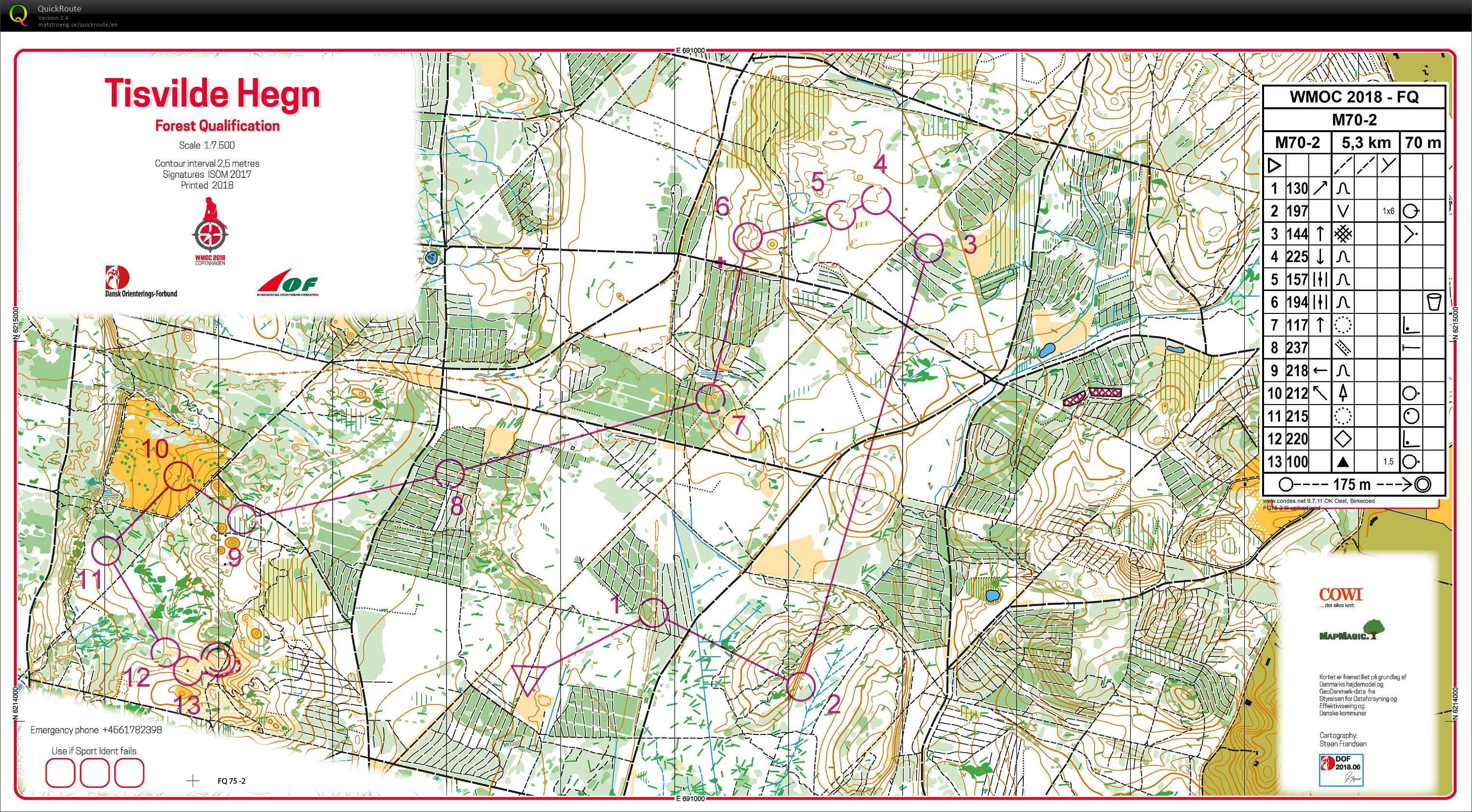Click control code 100 in row 13
The height and width of the screenshot is (812, 1472).
pyautogui.click(x=1297, y=461)
